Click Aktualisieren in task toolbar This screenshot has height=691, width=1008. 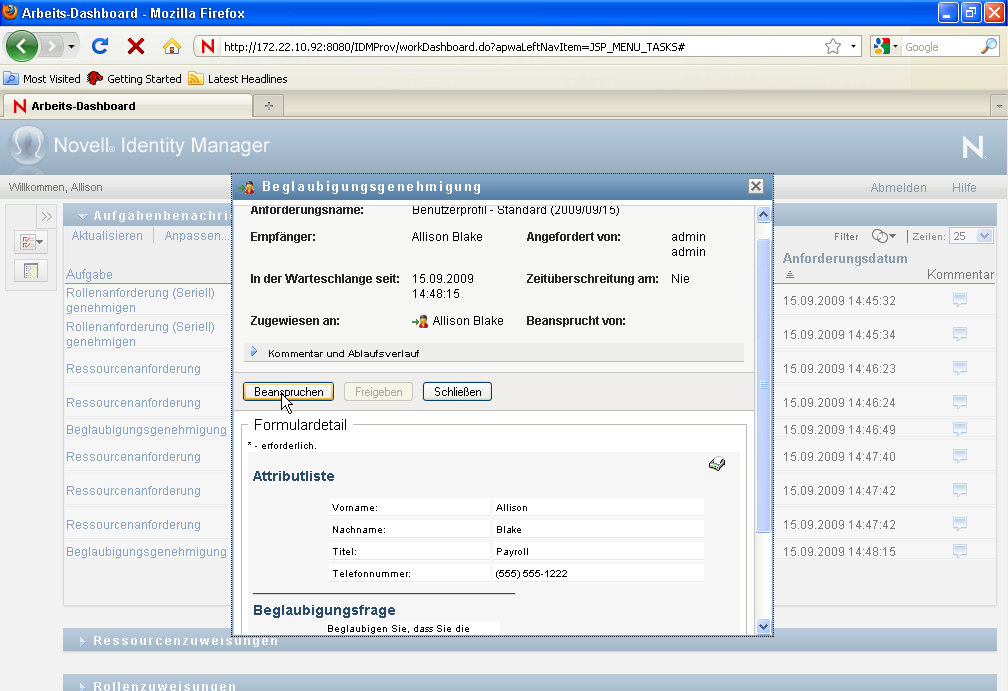coord(107,236)
